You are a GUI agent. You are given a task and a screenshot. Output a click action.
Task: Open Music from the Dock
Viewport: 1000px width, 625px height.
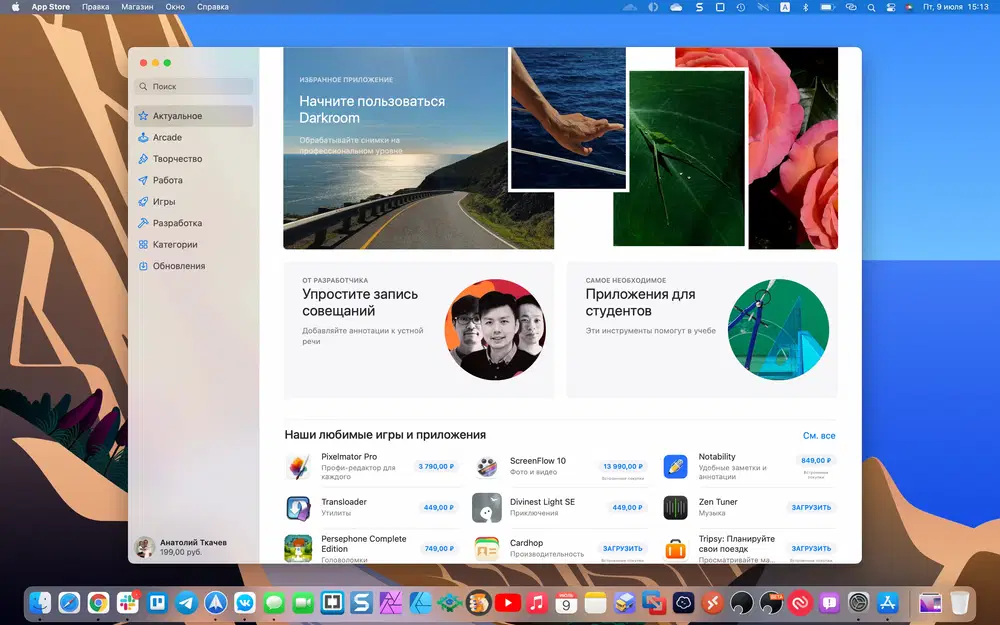tap(537, 602)
